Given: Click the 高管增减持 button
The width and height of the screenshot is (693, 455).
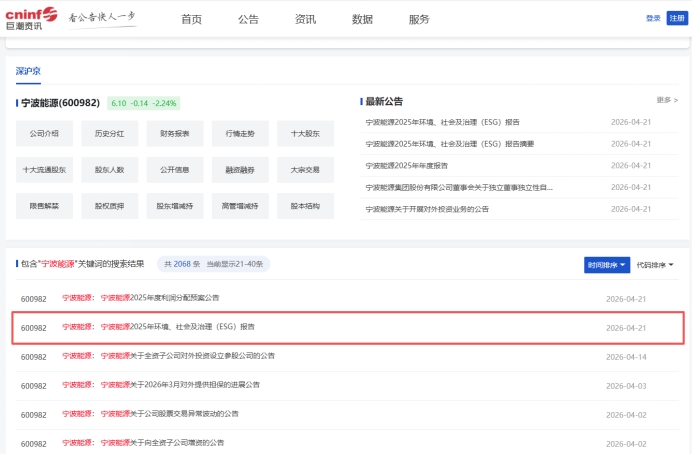Looking at the screenshot, I should [240, 206].
